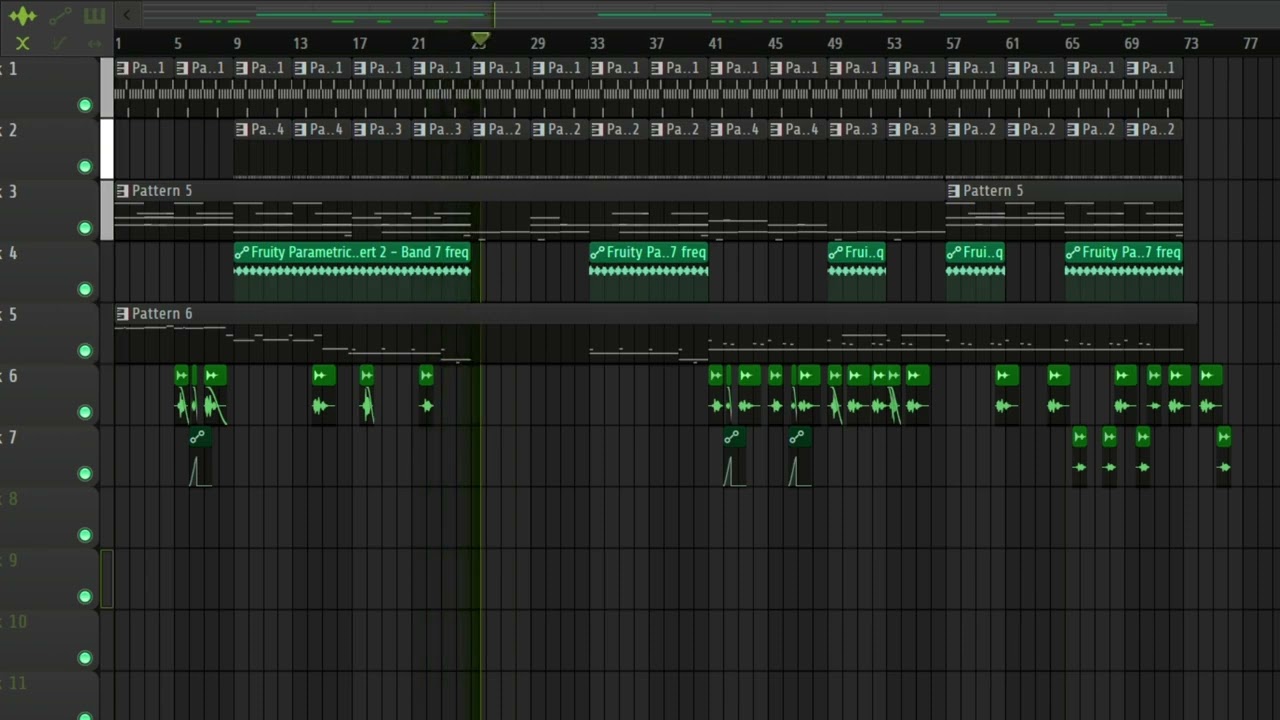This screenshot has width=1280, height=720.
Task: Mute track 3 with its green LED
Action: 85,228
